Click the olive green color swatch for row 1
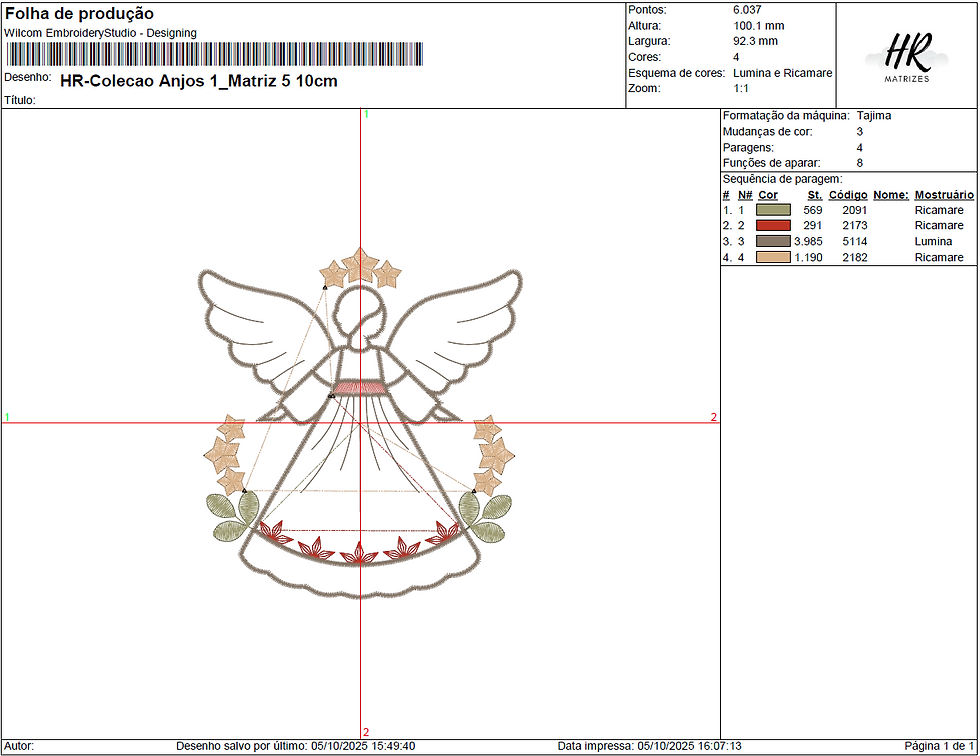 pos(773,210)
